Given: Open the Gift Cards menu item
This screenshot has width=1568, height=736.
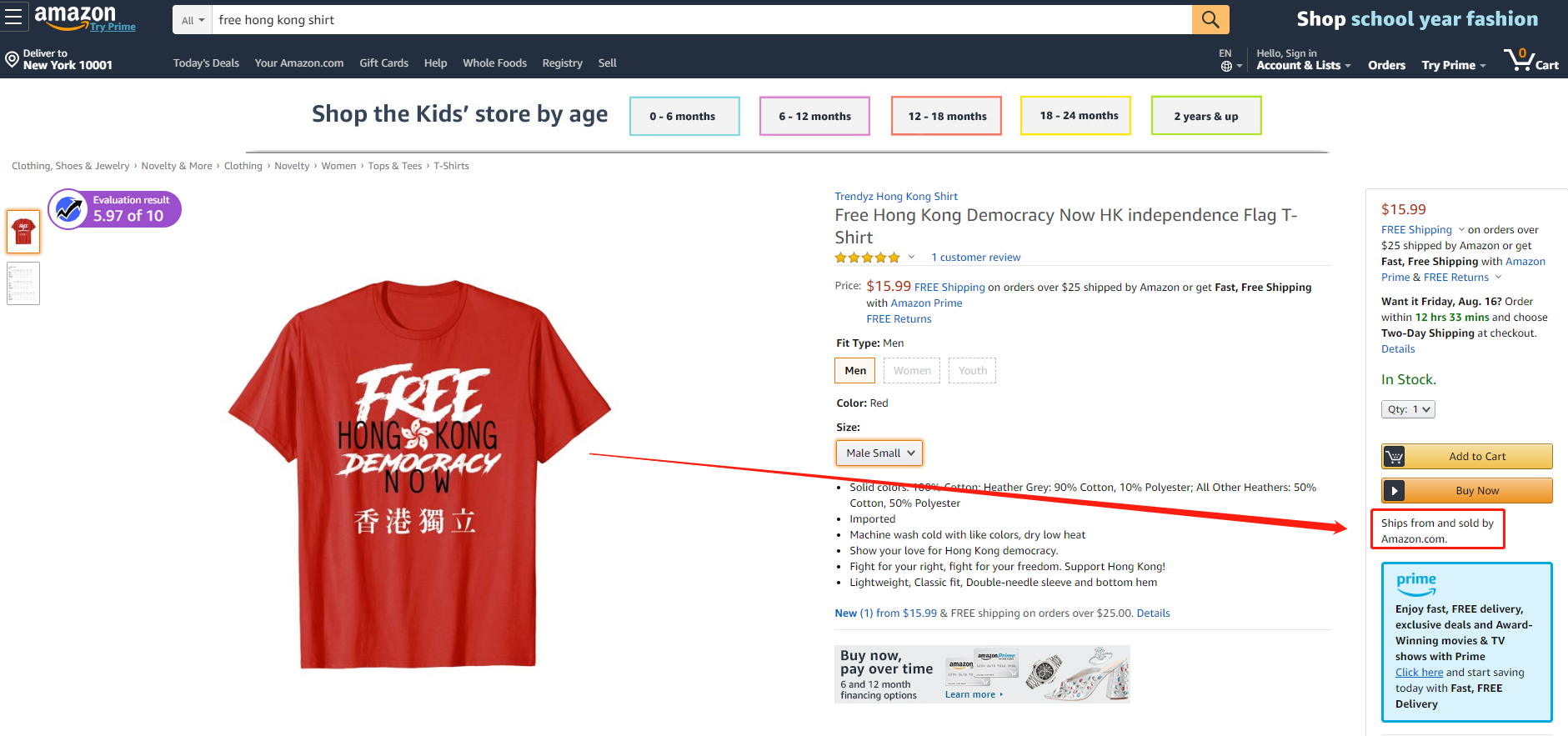Looking at the screenshot, I should (383, 63).
